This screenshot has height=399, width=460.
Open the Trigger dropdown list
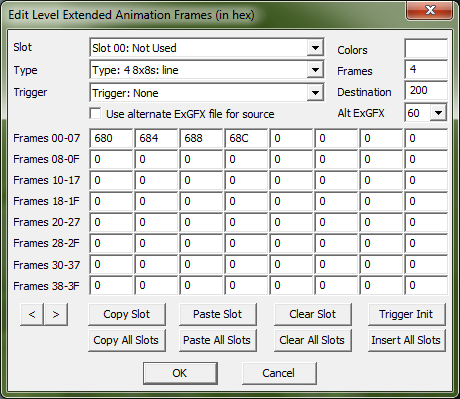click(315, 93)
